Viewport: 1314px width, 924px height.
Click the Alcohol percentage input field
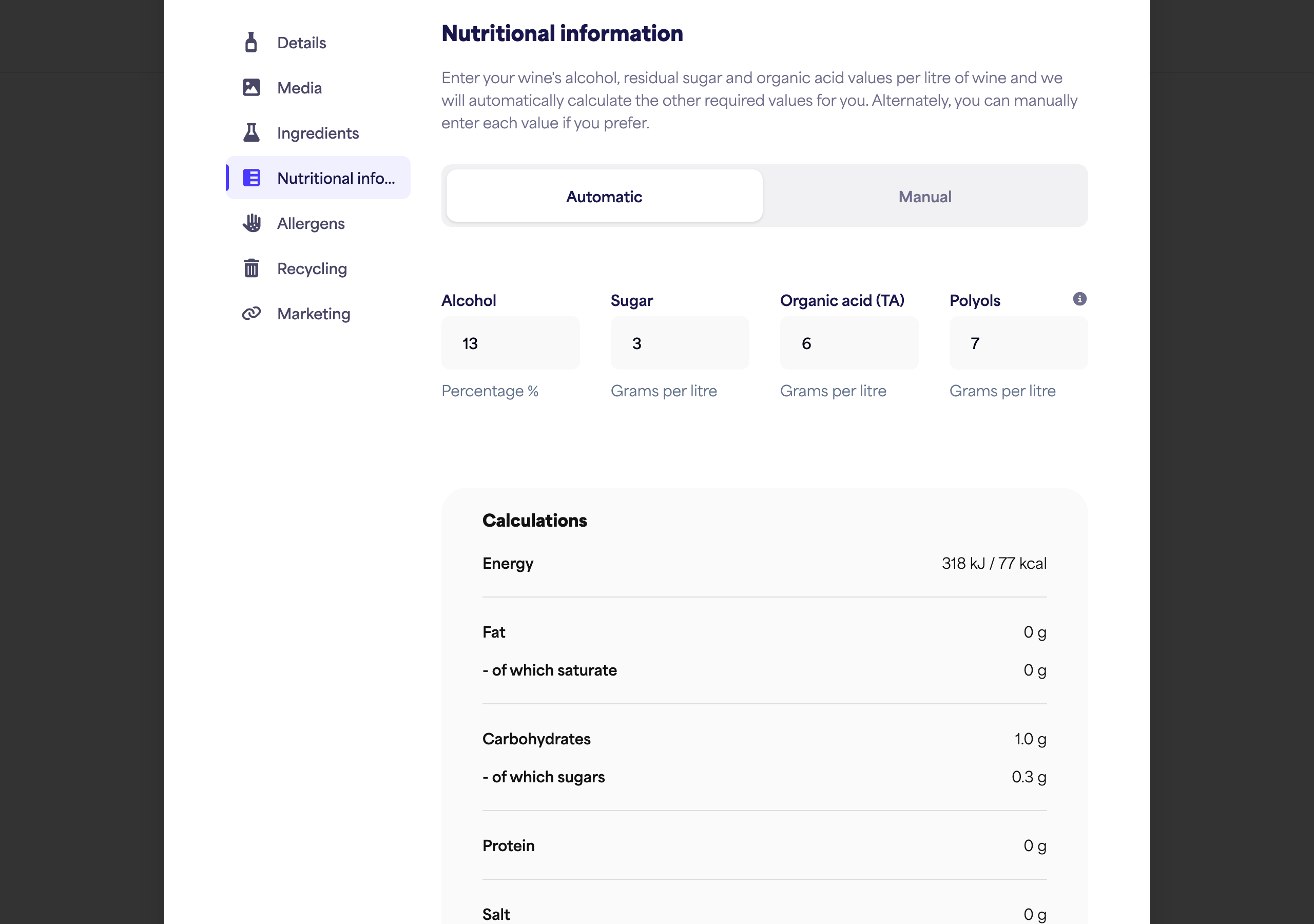tap(511, 343)
